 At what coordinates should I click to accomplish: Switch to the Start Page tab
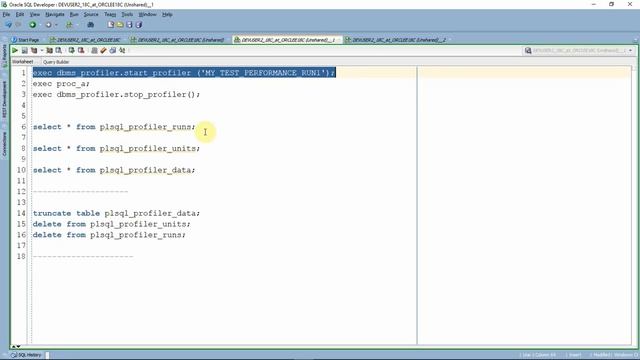point(25,40)
